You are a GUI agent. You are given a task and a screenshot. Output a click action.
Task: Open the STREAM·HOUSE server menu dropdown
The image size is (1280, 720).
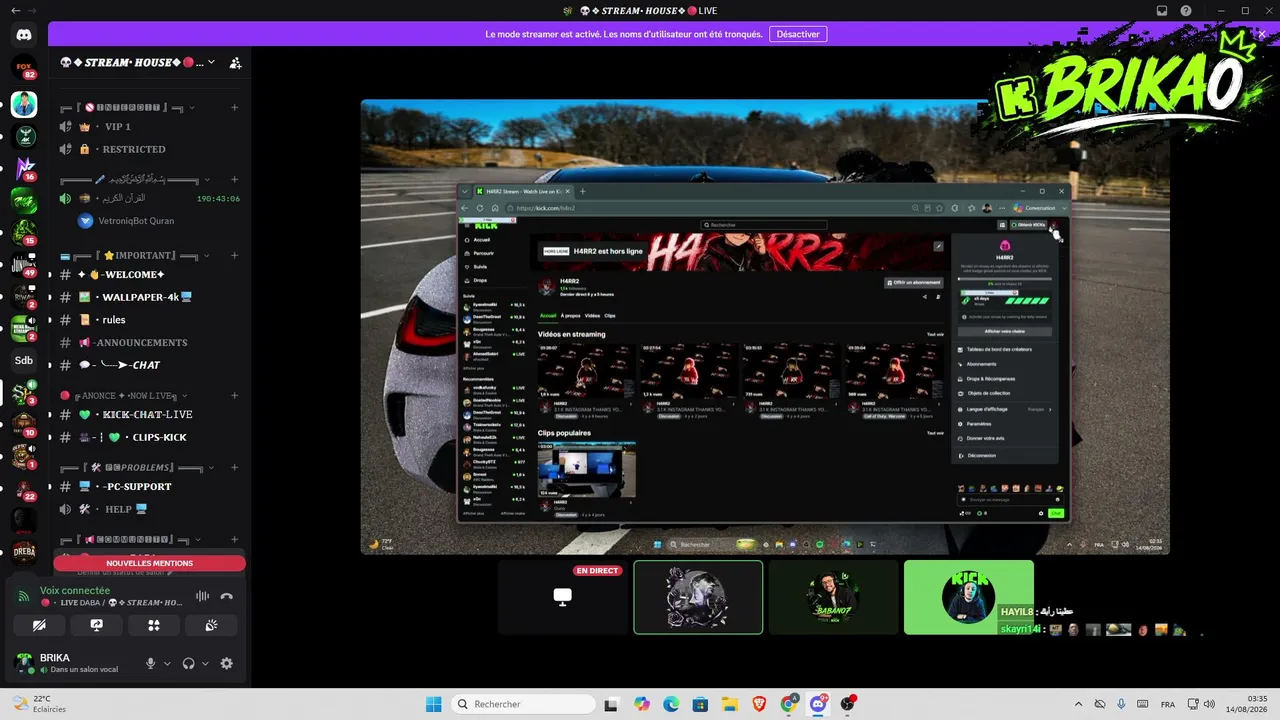[x=211, y=62]
